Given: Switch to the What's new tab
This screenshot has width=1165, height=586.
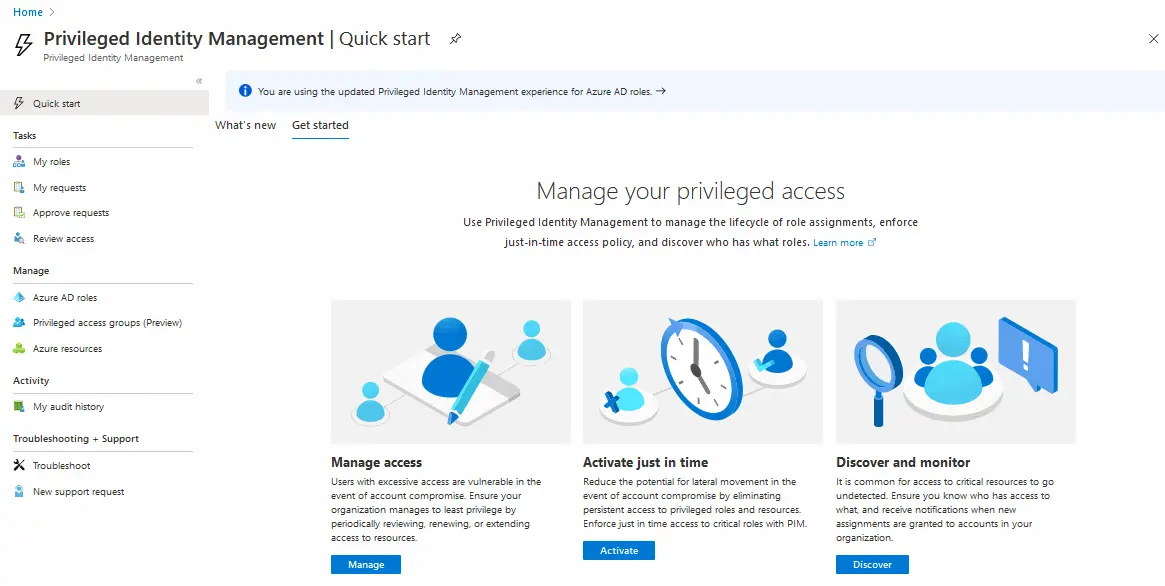Looking at the screenshot, I should point(245,125).
